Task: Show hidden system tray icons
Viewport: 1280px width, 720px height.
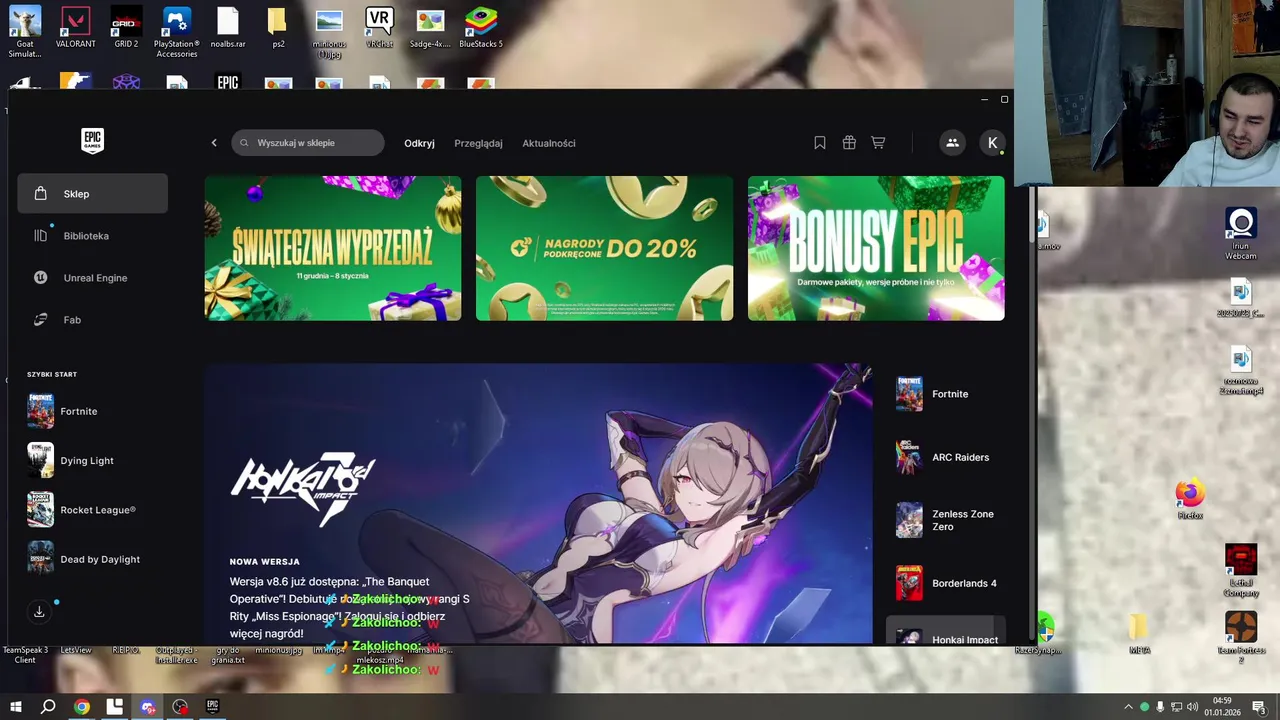Action: [1129, 707]
